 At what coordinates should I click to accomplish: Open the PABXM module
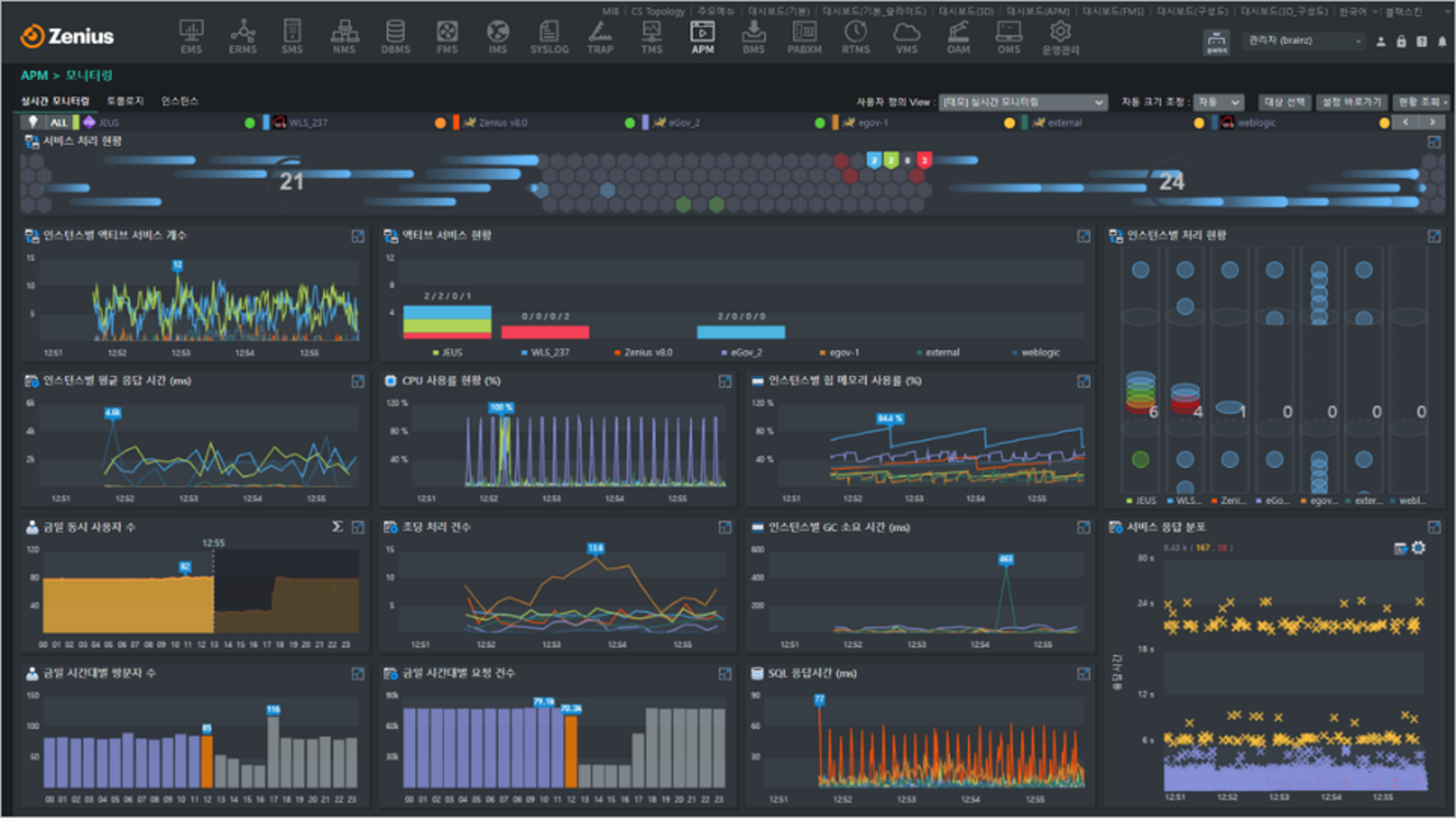[x=804, y=37]
